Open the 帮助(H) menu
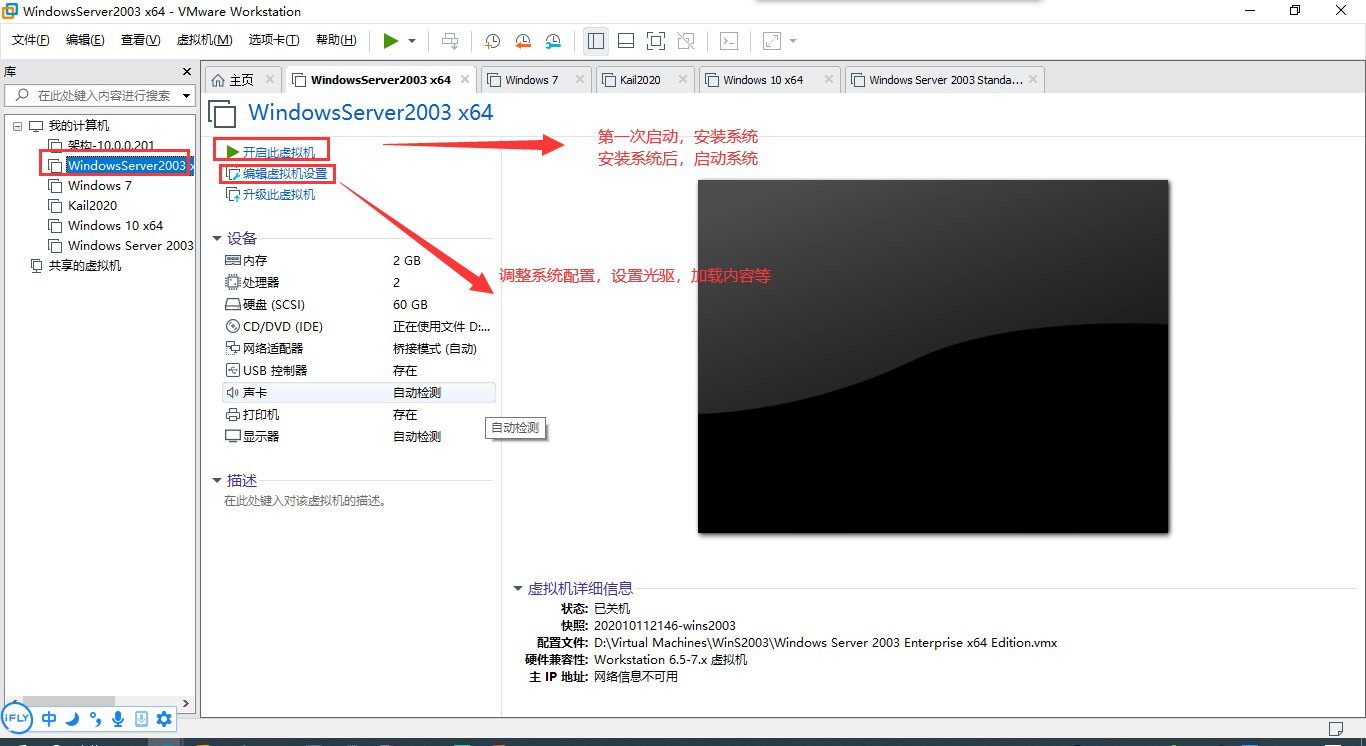This screenshot has width=1366, height=746. [336, 40]
